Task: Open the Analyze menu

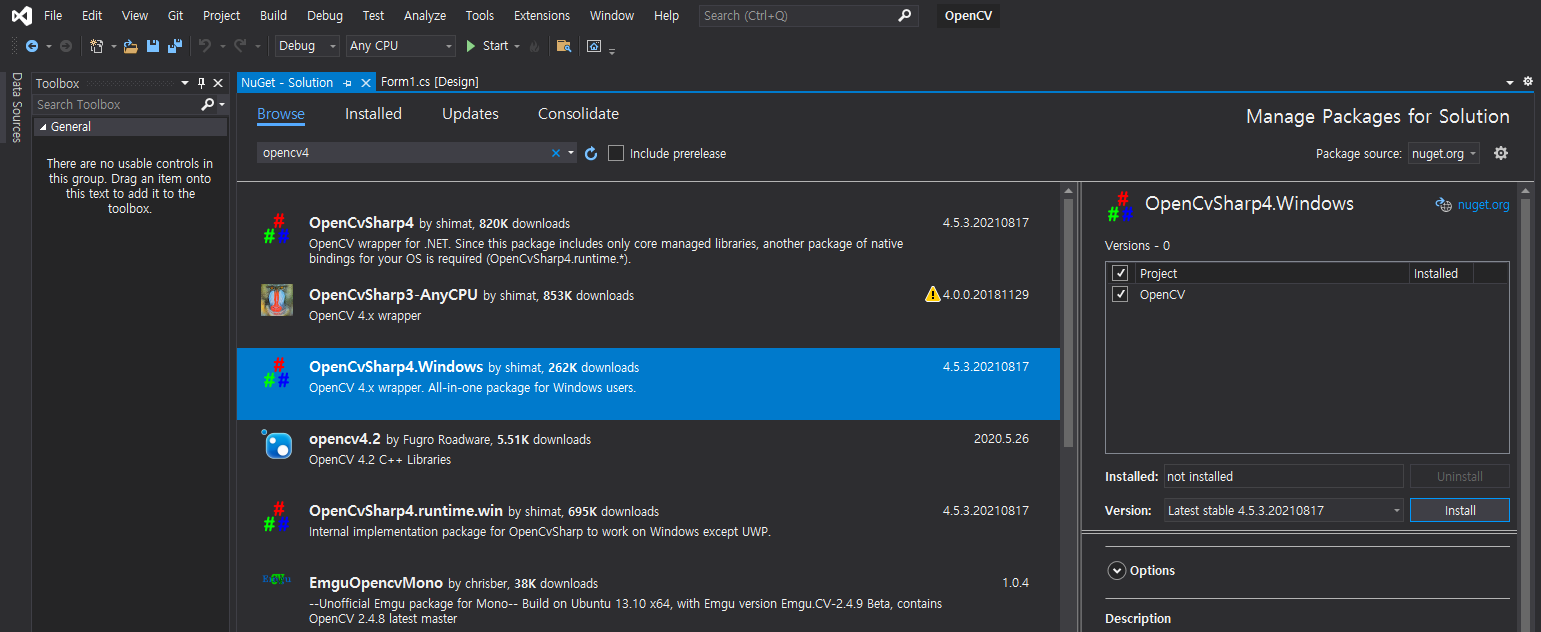Action: (x=425, y=15)
